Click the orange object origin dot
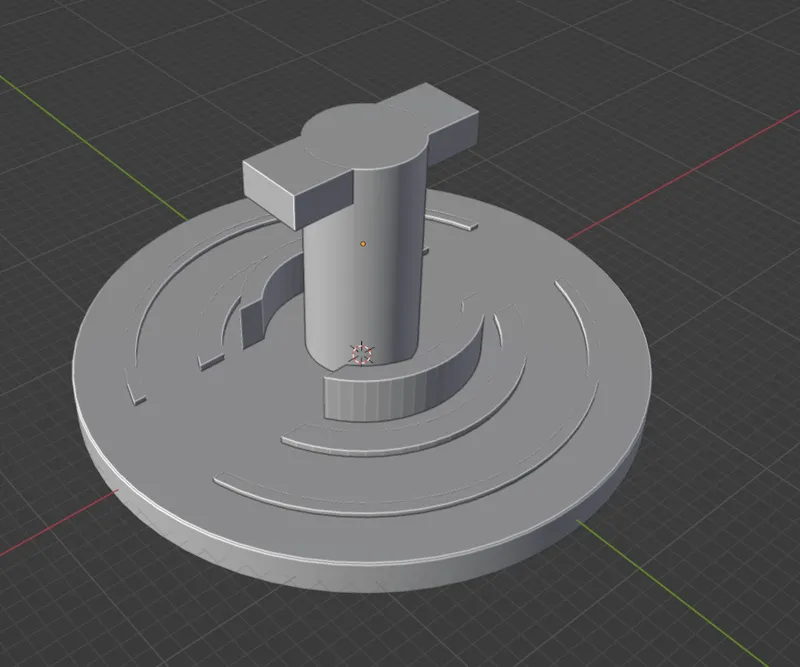Viewport: 800px width, 667px height. 363,244
